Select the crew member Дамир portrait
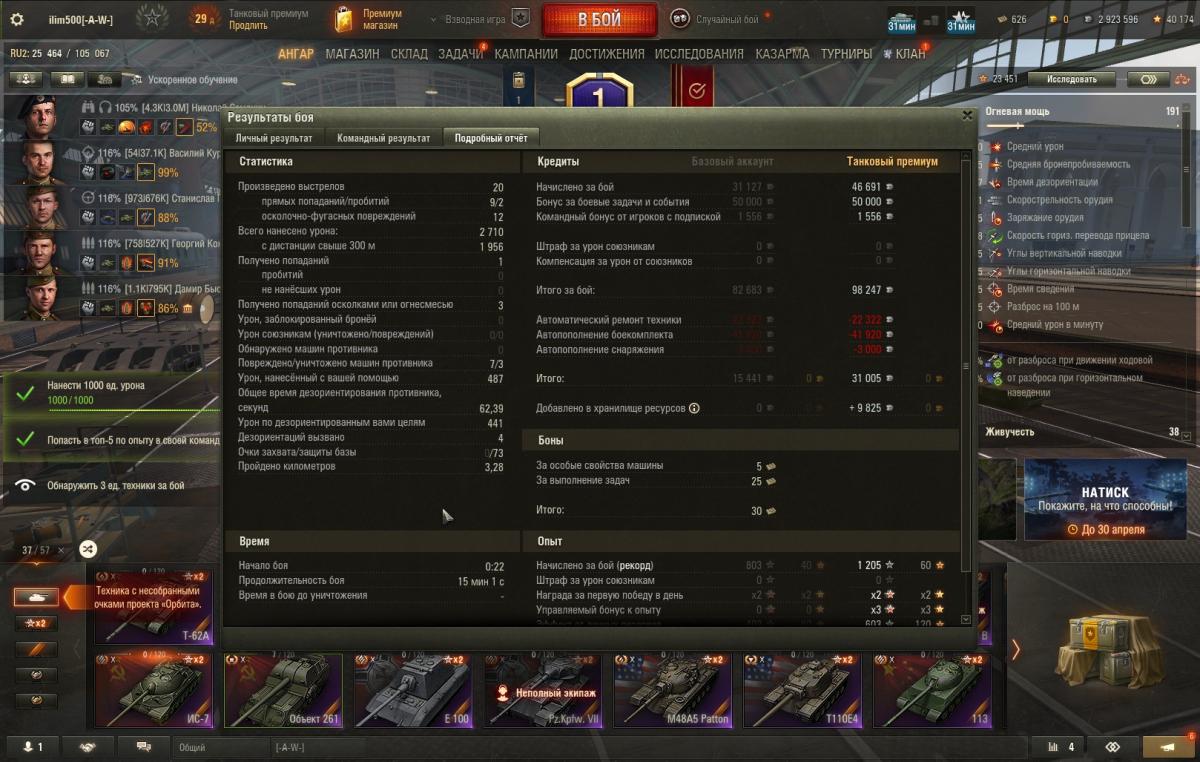 click(x=39, y=299)
